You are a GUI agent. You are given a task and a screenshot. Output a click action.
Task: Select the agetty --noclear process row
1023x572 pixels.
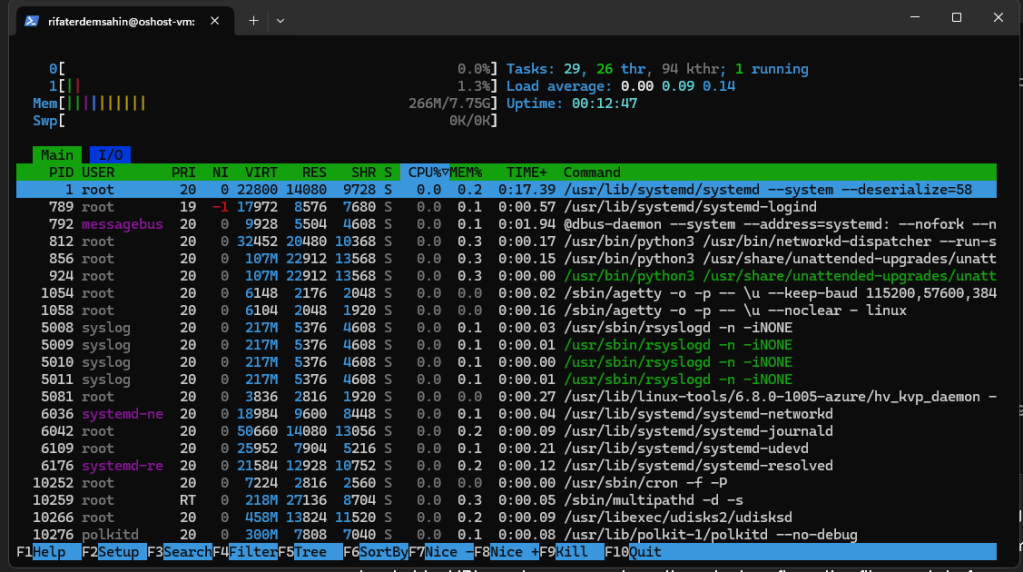(x=506, y=310)
